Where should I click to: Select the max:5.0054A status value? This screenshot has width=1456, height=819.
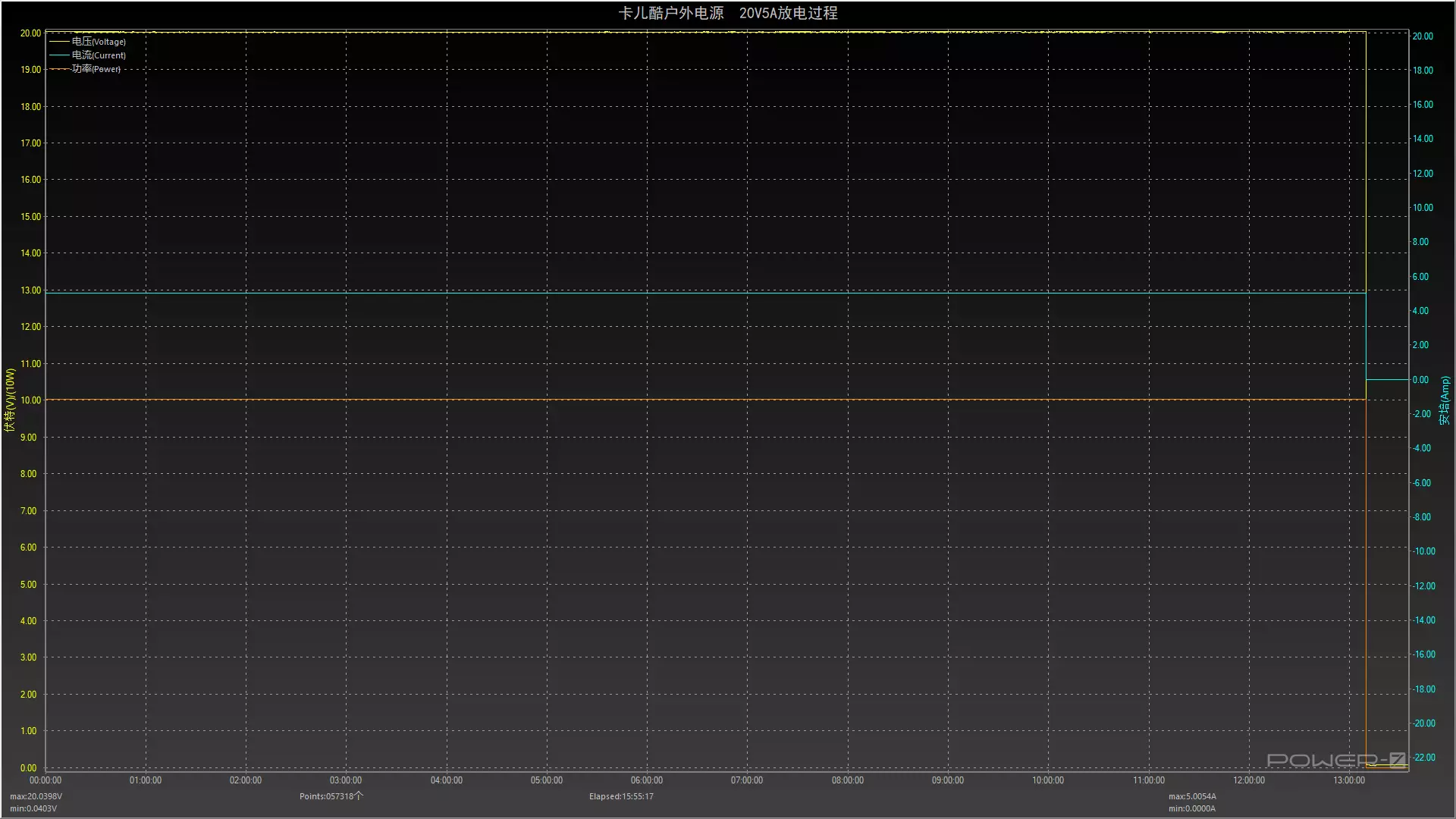pyautogui.click(x=1192, y=796)
